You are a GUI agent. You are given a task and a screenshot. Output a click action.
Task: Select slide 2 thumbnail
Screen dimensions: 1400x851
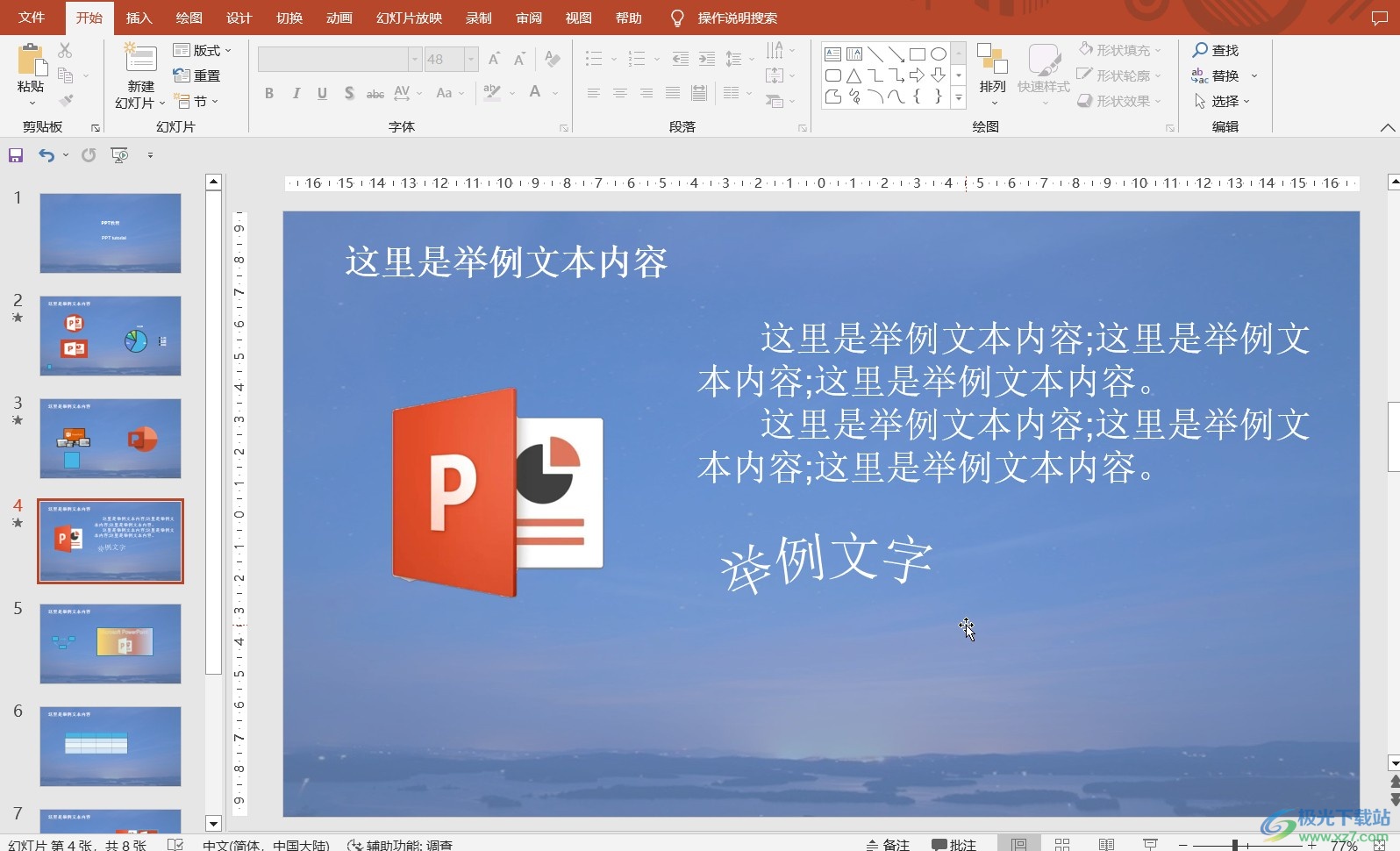point(111,336)
